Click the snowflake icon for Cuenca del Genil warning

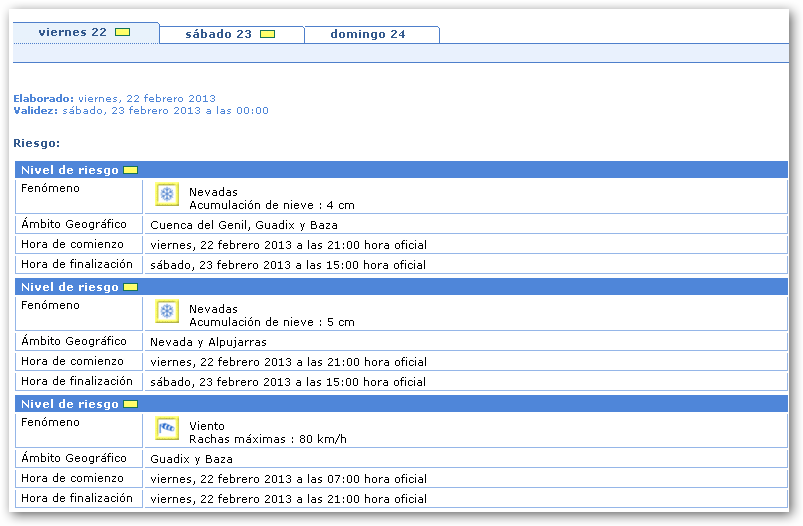click(x=167, y=194)
